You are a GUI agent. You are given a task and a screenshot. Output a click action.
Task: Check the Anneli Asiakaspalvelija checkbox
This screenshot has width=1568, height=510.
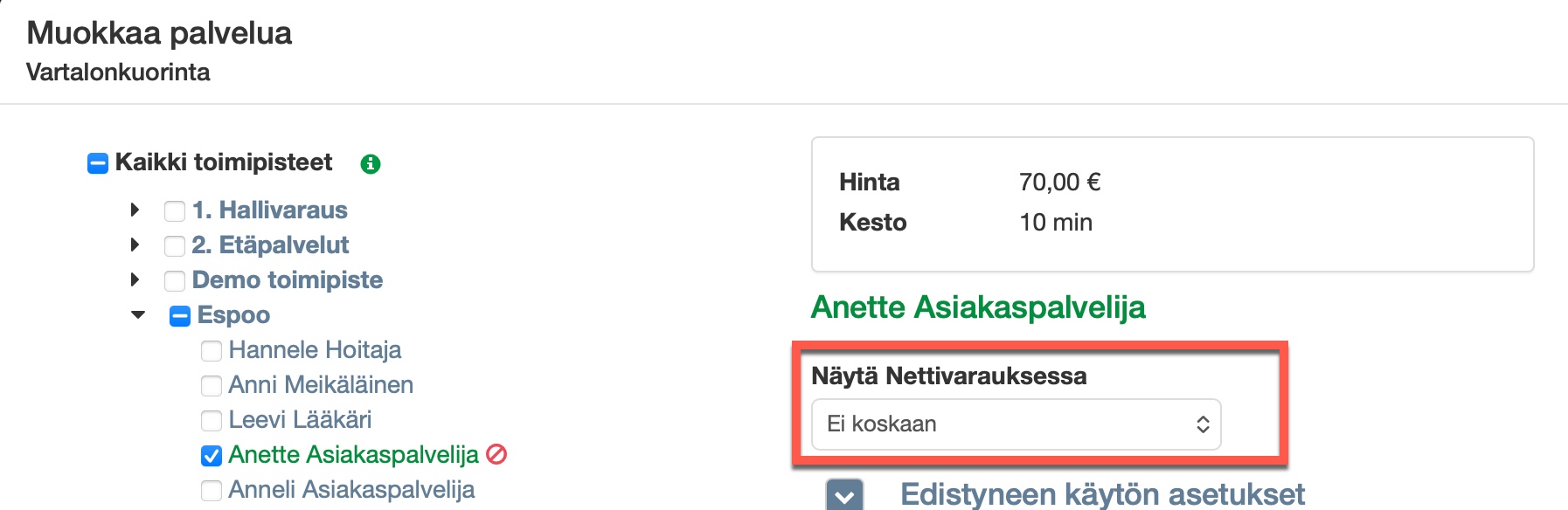(x=212, y=491)
